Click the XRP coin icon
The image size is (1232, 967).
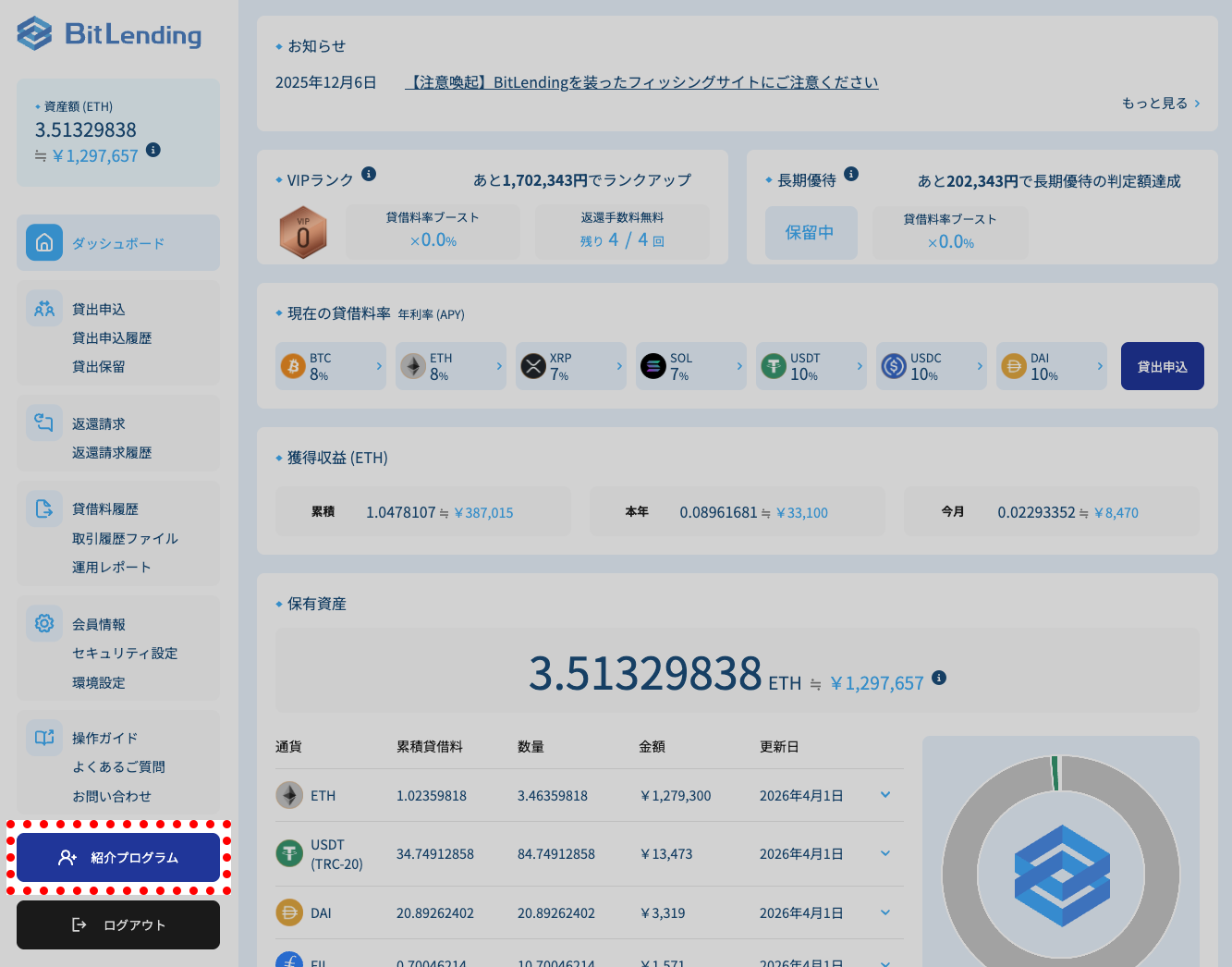[533, 366]
